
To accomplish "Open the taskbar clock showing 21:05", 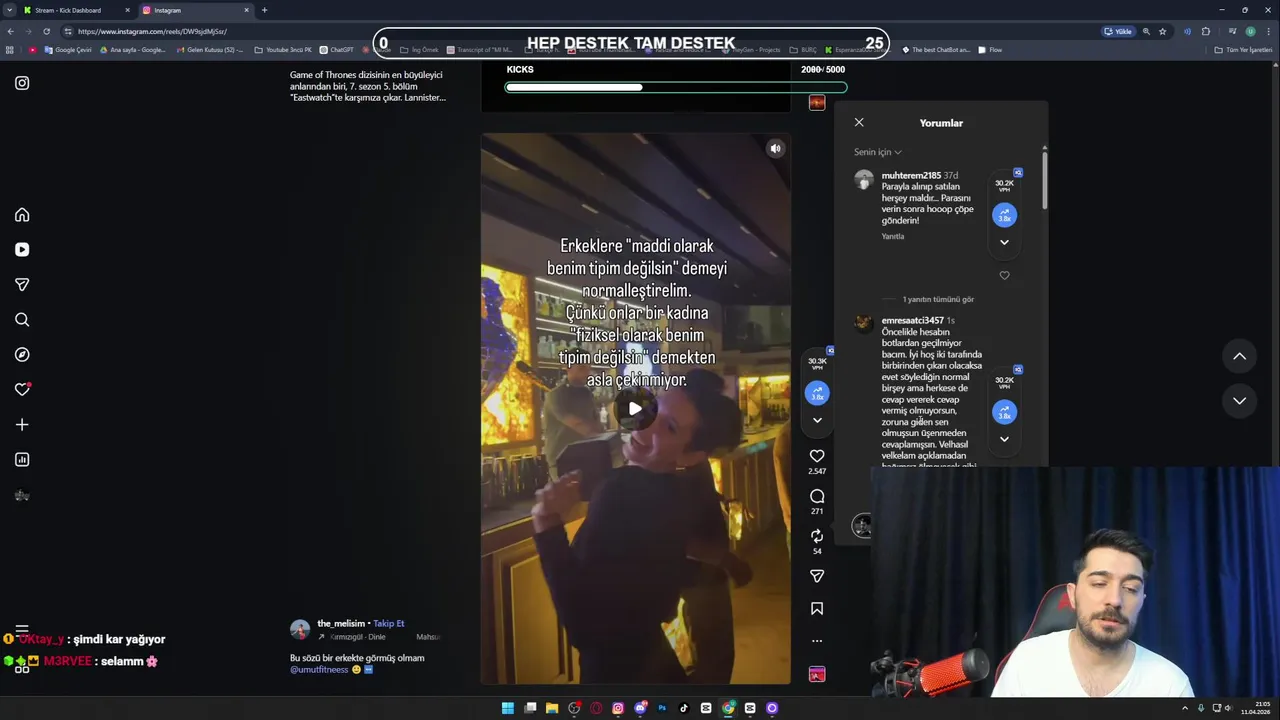I will point(1256,708).
